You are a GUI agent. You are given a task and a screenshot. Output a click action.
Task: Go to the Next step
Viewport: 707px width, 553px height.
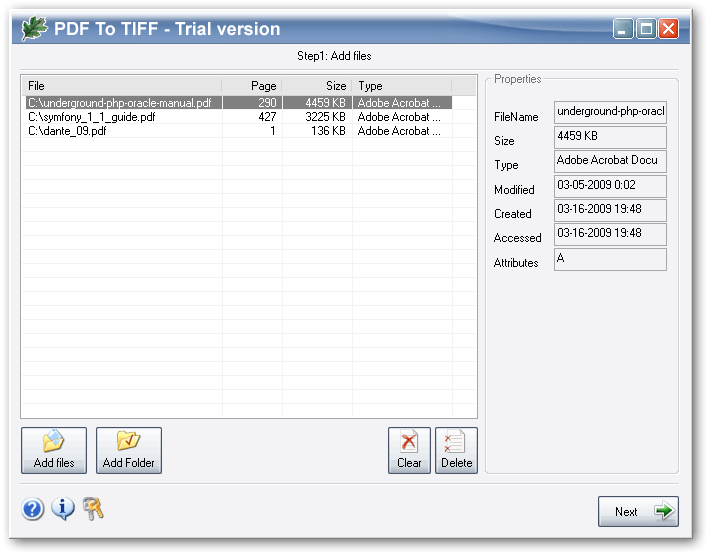(638, 511)
